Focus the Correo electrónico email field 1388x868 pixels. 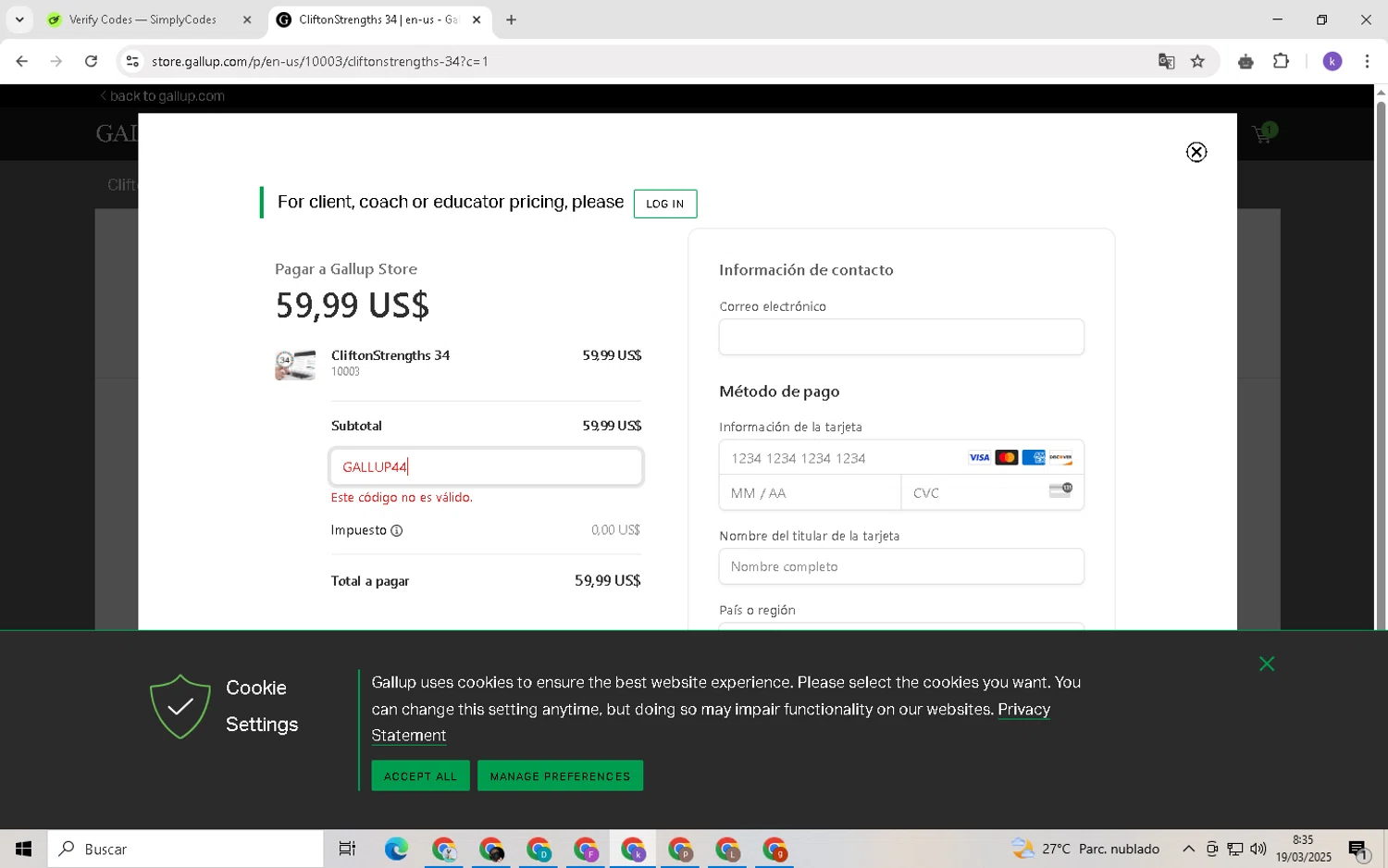pyautogui.click(x=901, y=337)
